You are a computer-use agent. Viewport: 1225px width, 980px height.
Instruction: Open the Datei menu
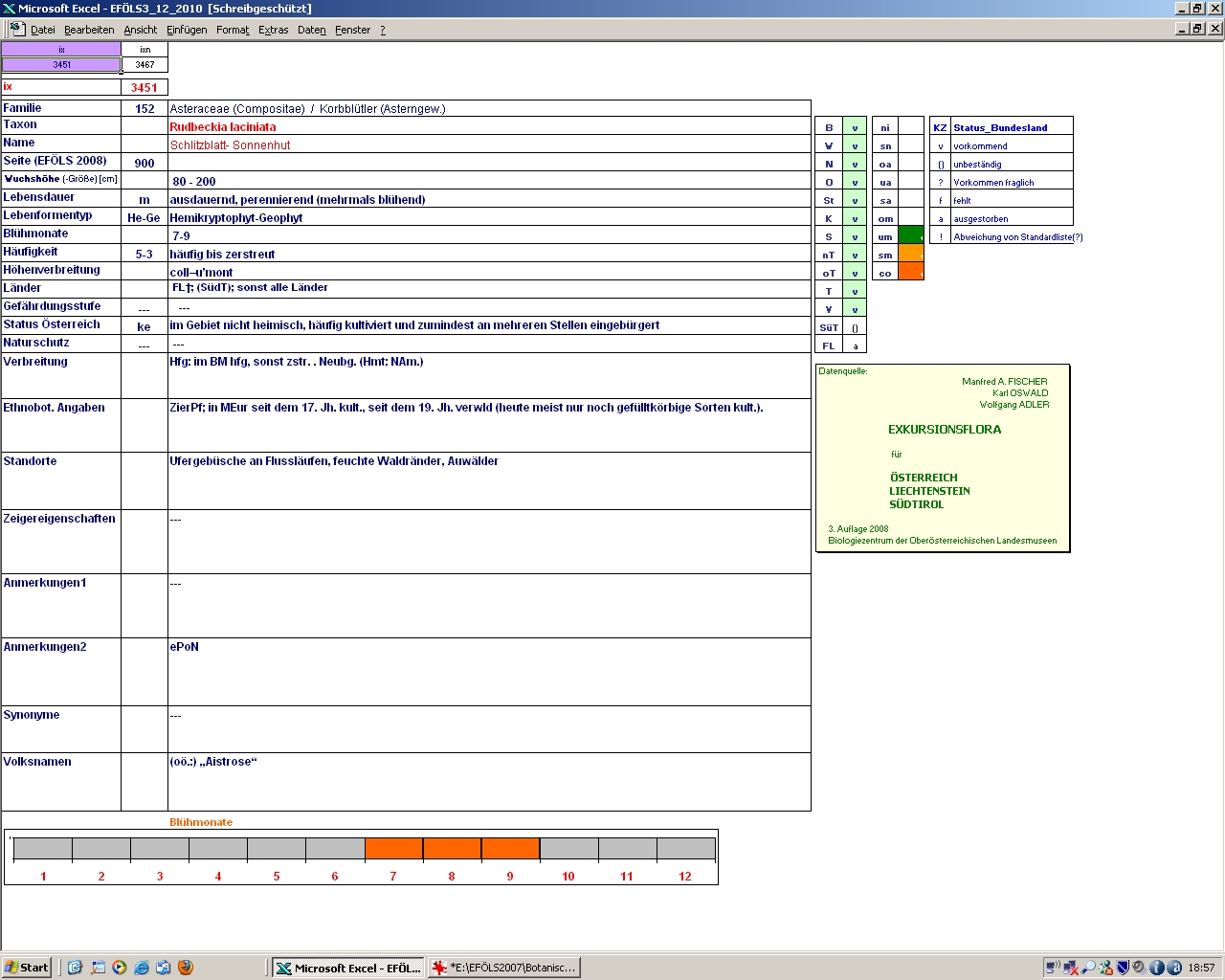[43, 30]
